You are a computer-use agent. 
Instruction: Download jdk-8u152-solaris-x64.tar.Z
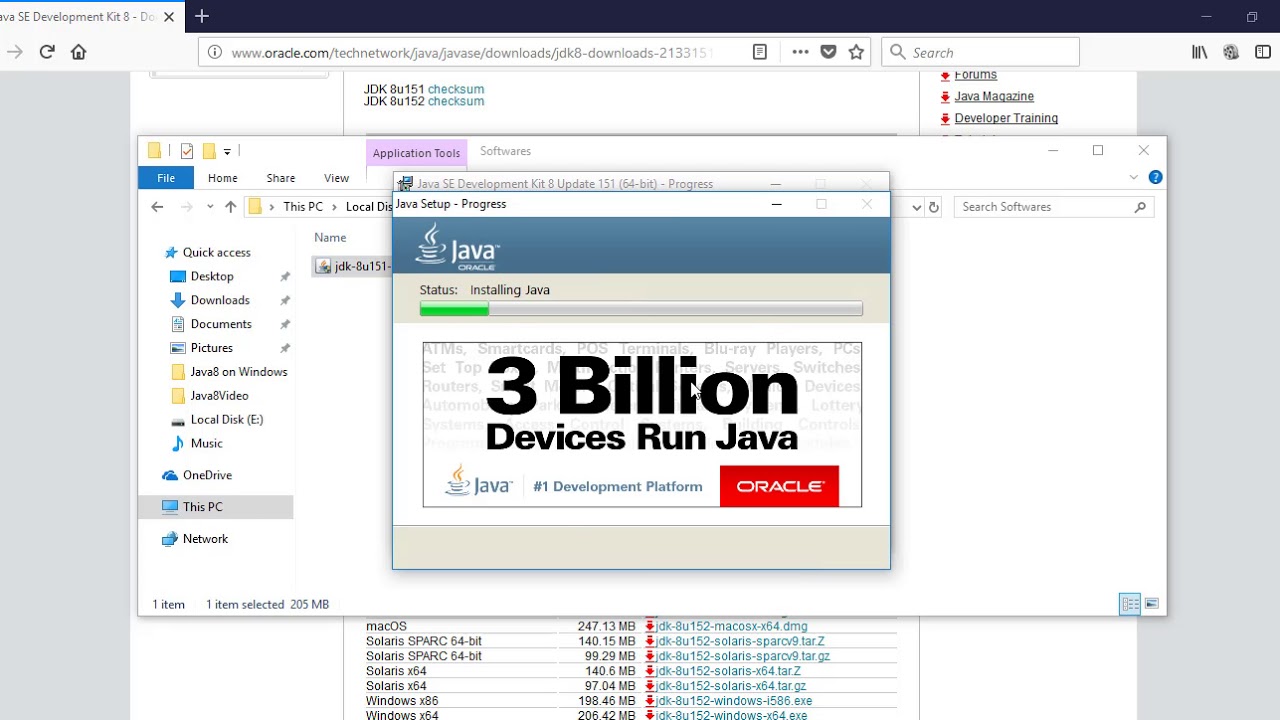(728, 671)
